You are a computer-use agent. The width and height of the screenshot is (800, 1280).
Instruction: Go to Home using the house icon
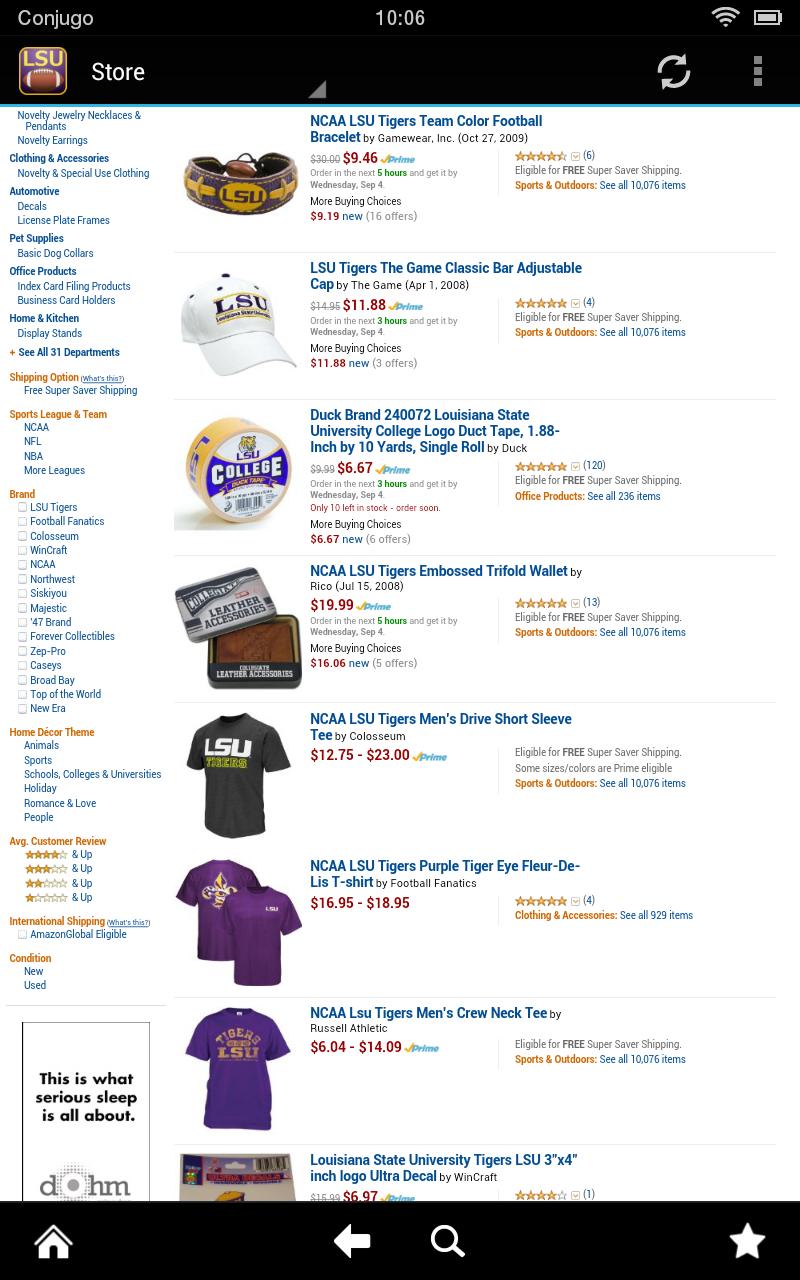point(54,1241)
